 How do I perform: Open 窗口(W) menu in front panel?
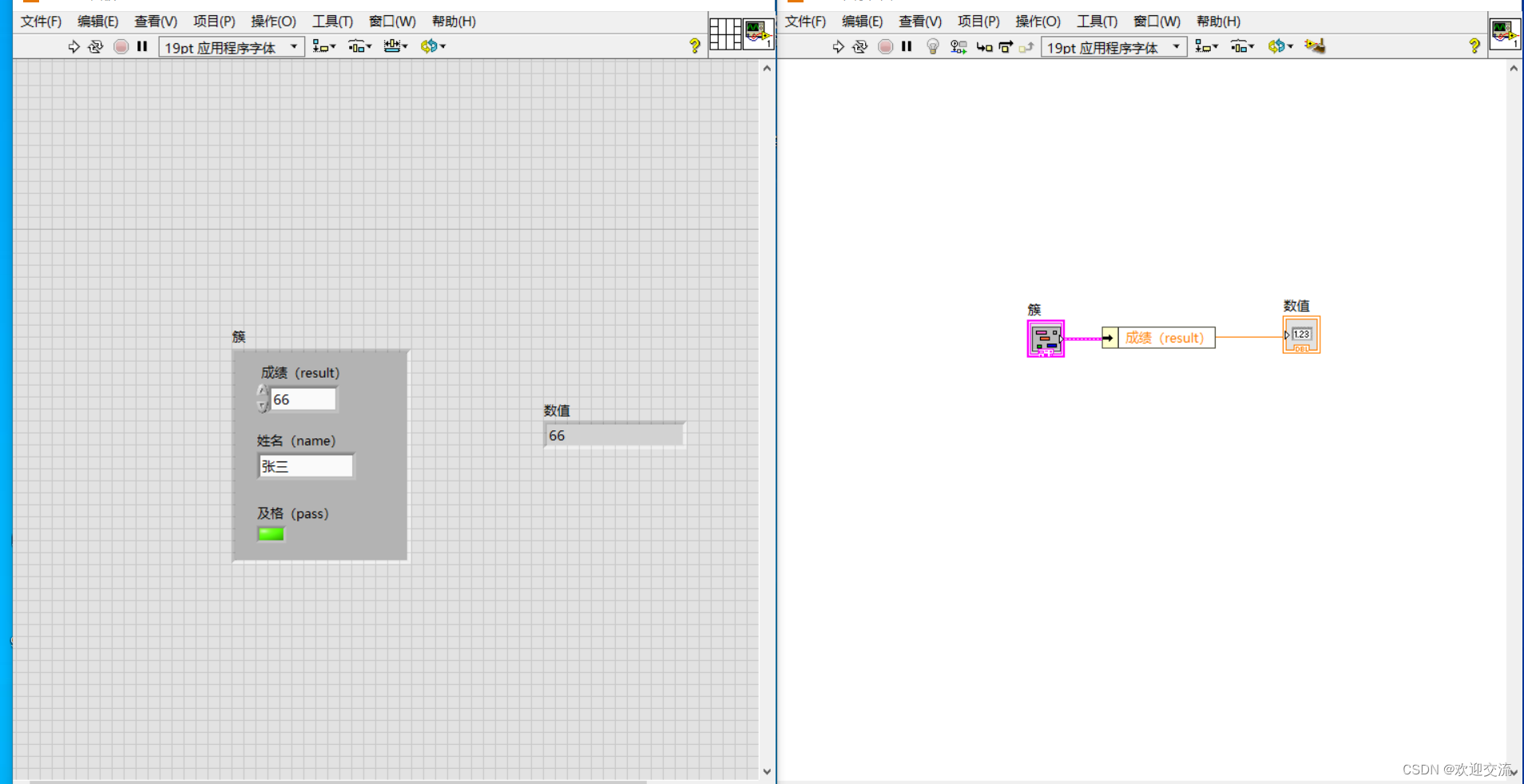[392, 22]
